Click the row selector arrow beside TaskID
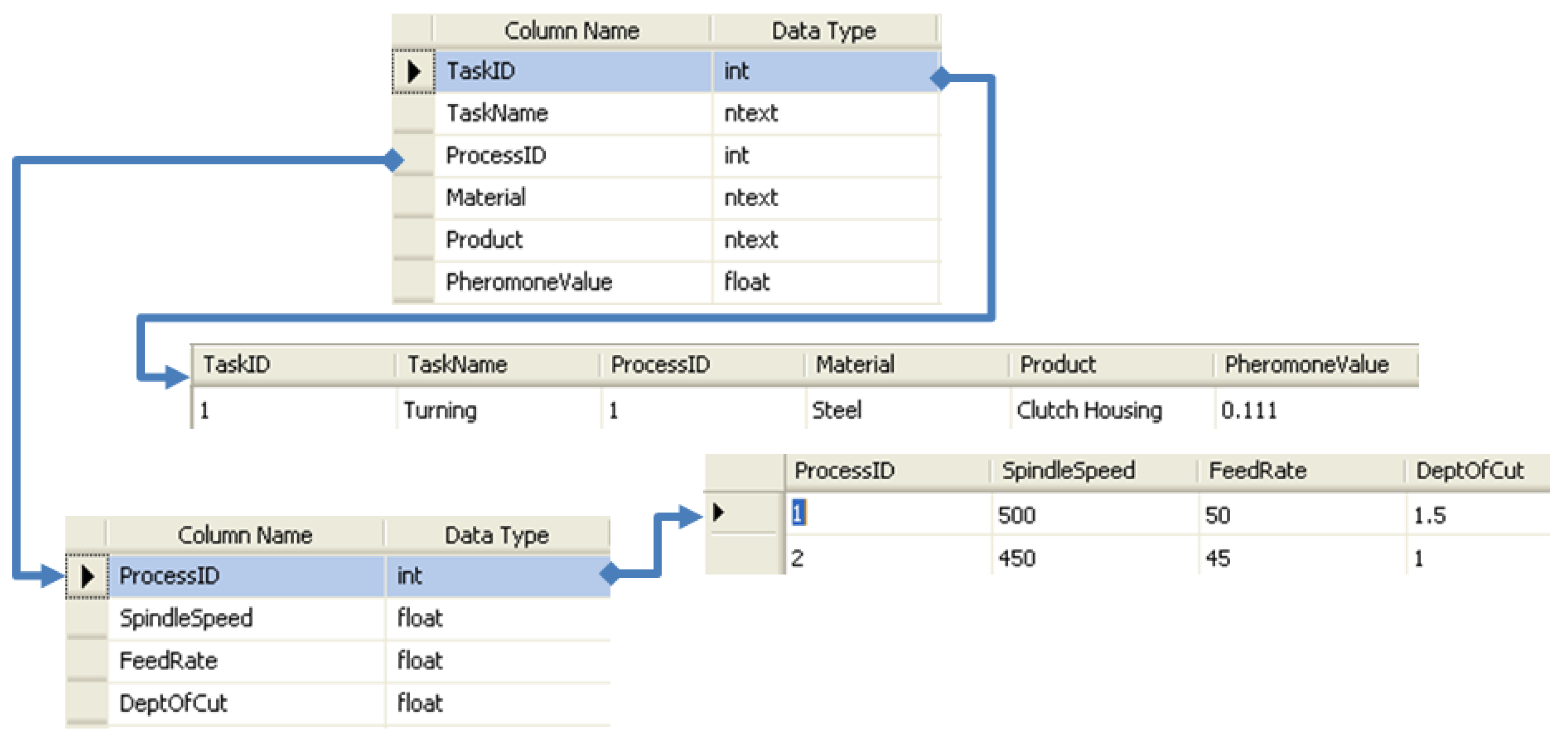 point(414,72)
